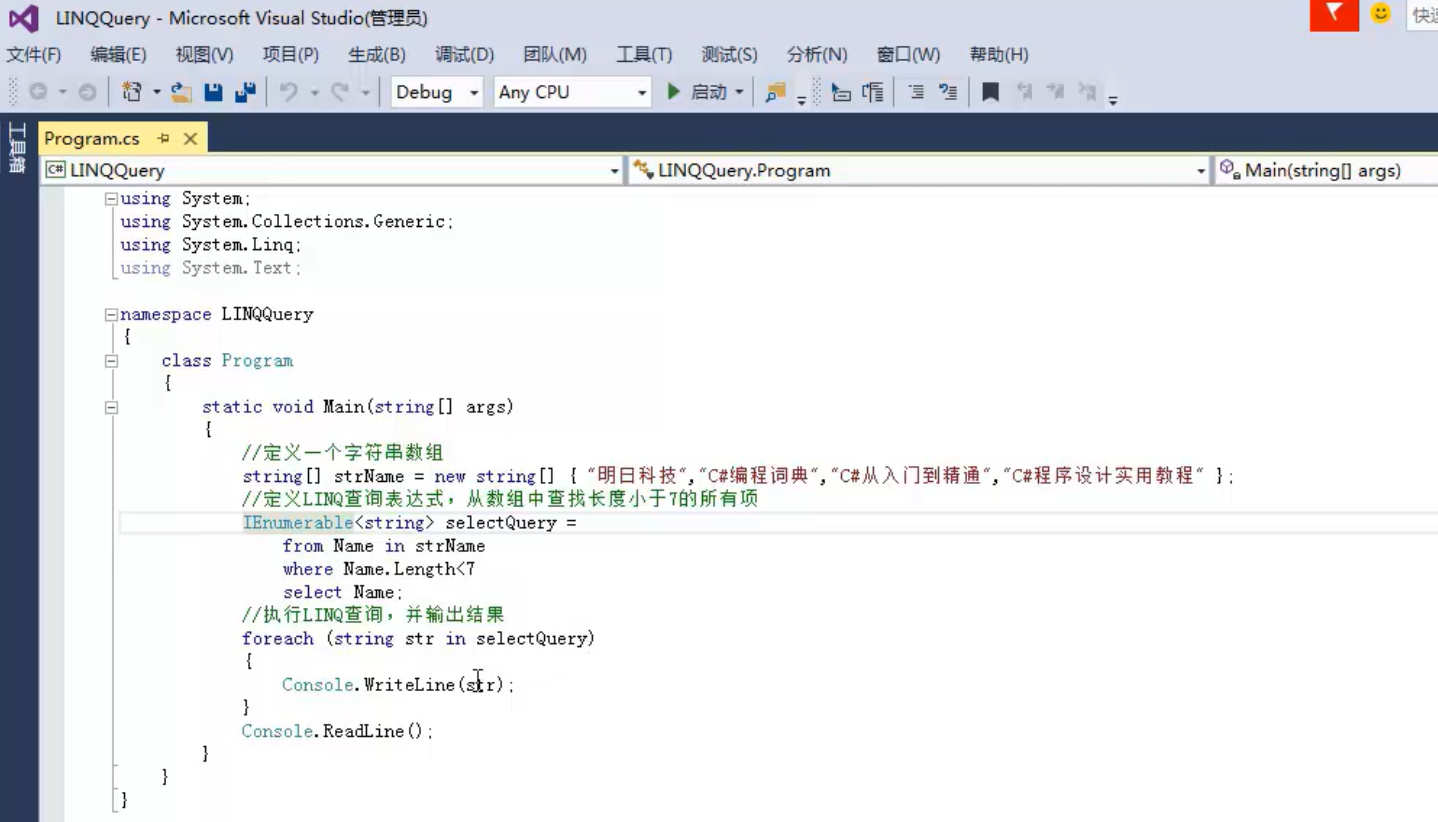Click the IEnumerable type in code
The width and height of the screenshot is (1438, 822).
click(298, 523)
